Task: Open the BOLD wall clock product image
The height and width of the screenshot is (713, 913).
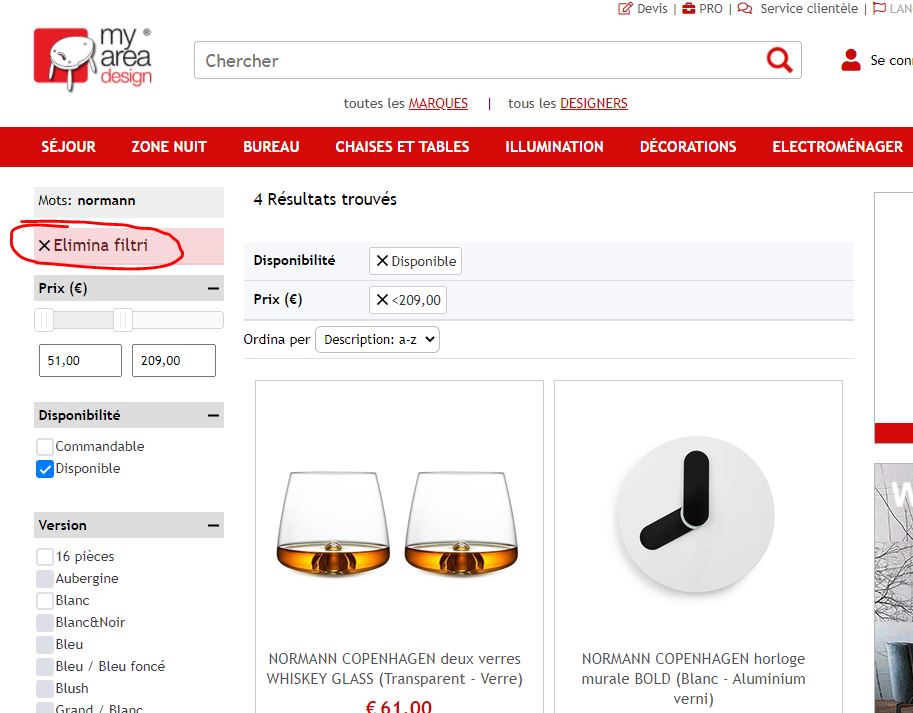Action: coord(696,515)
